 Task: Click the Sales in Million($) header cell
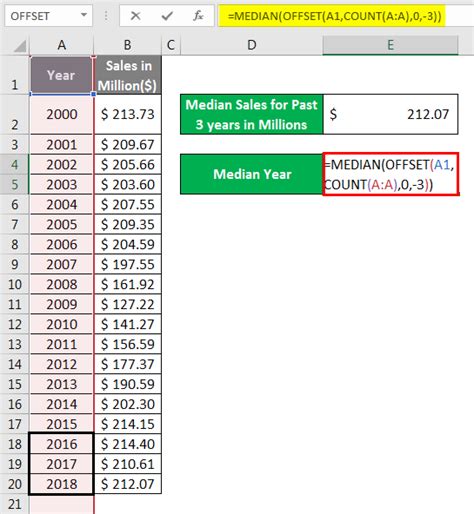(128, 75)
